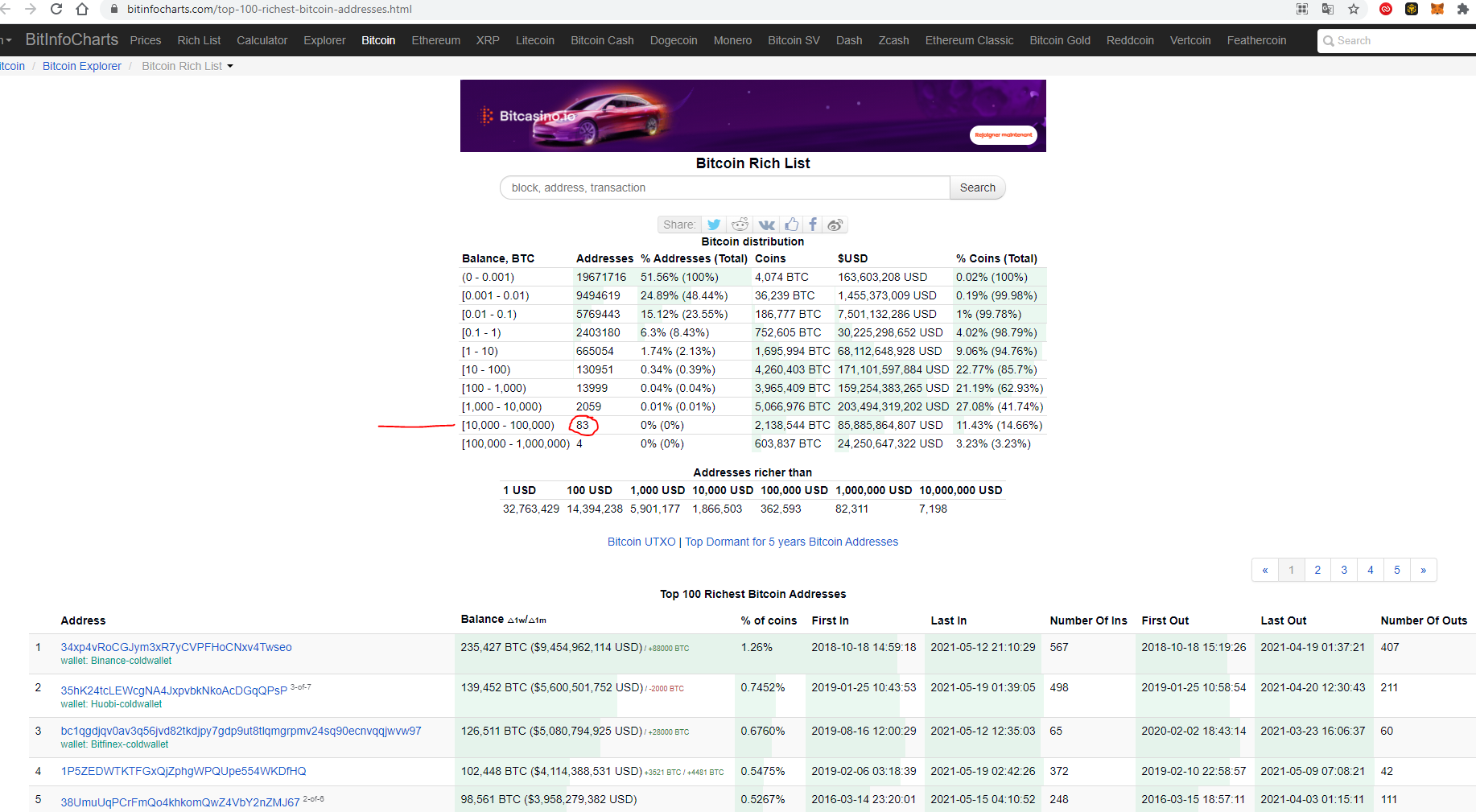Open the red Authy extension
1476x812 pixels.
point(1386,9)
